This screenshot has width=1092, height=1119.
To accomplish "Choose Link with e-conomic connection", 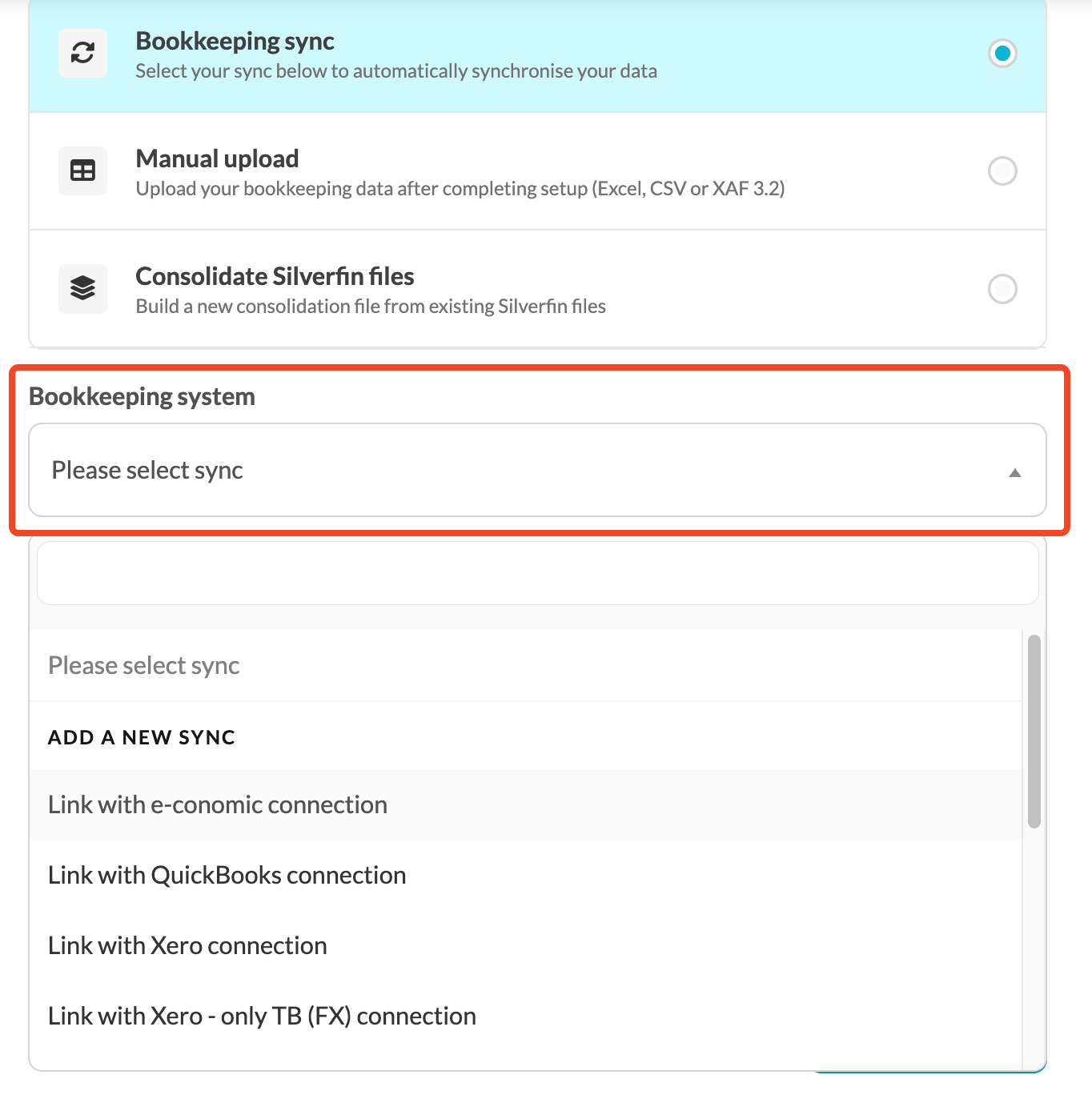I will tap(525, 804).
